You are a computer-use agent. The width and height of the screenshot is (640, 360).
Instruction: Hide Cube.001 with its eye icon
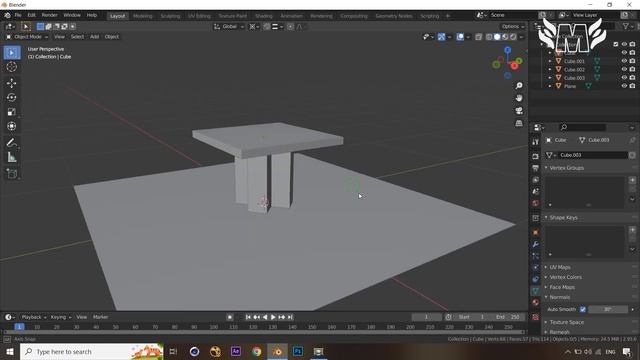(x=624, y=61)
